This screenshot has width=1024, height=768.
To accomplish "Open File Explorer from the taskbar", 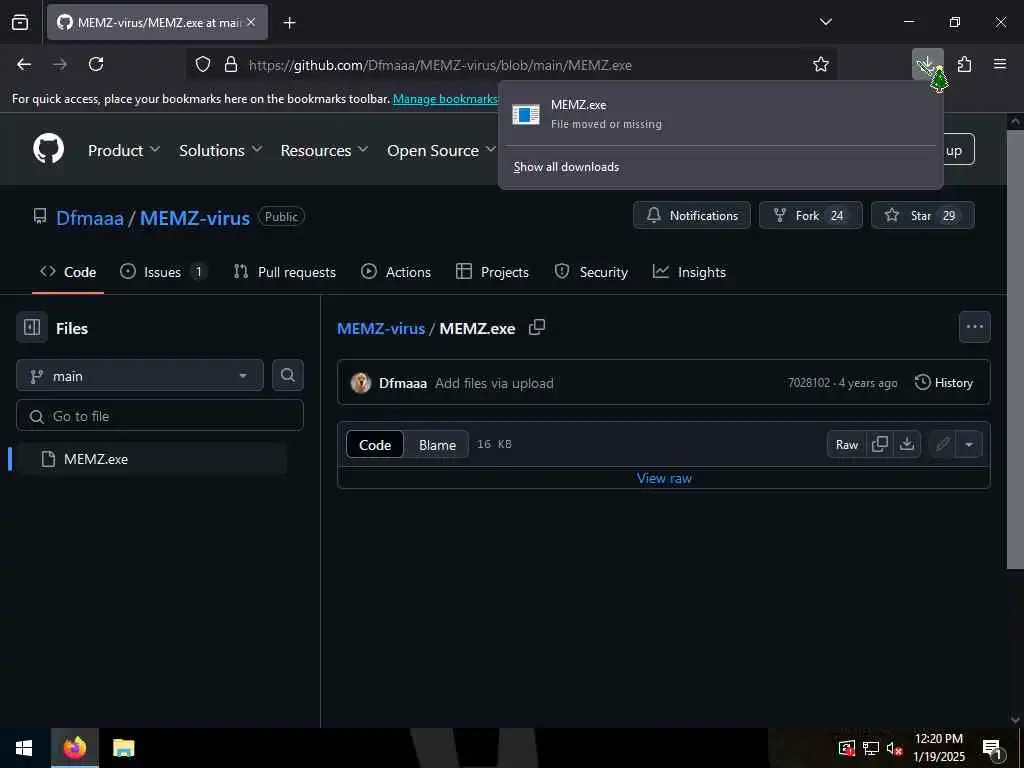I will click(x=123, y=748).
